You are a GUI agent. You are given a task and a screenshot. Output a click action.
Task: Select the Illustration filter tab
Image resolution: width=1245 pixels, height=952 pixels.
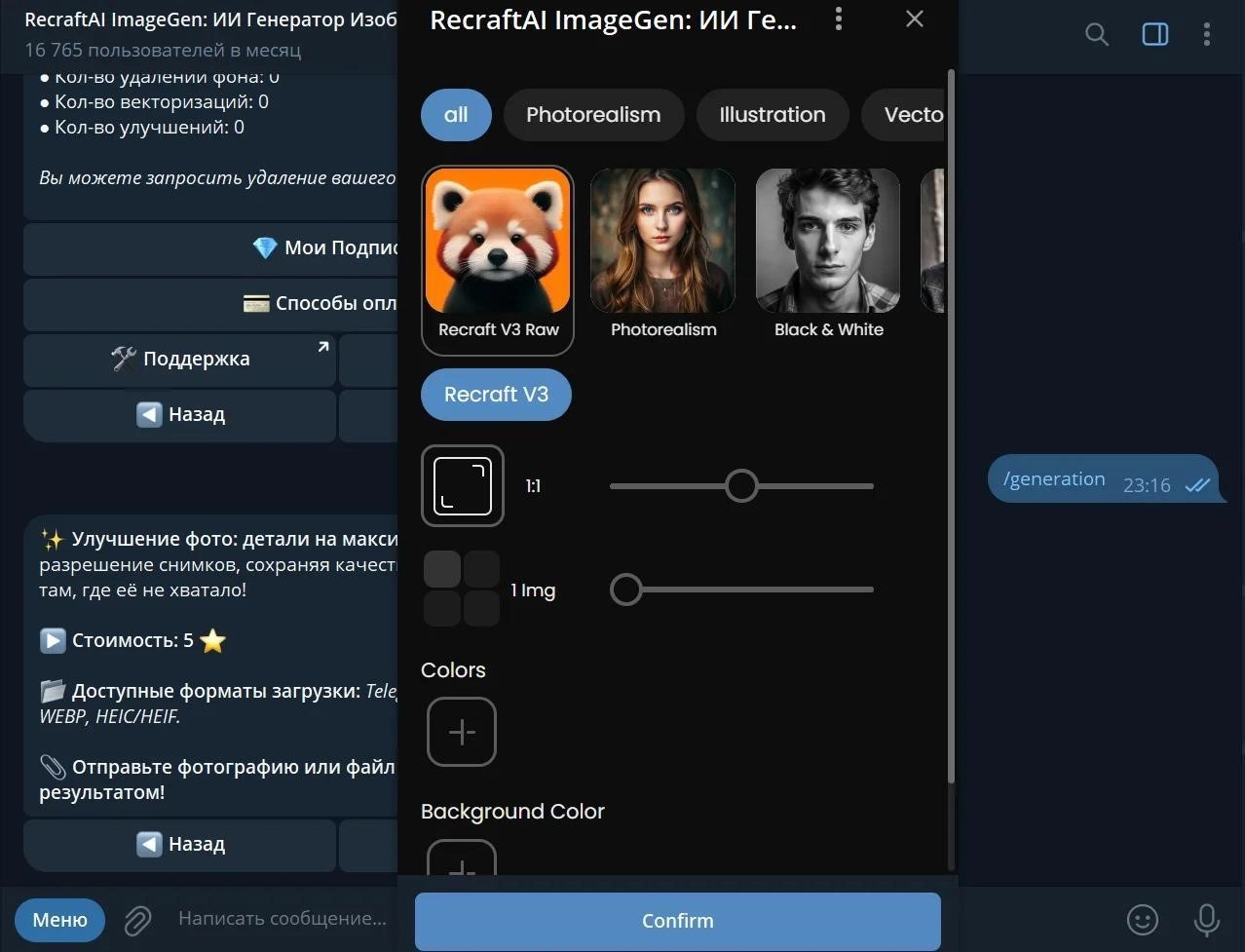click(772, 115)
